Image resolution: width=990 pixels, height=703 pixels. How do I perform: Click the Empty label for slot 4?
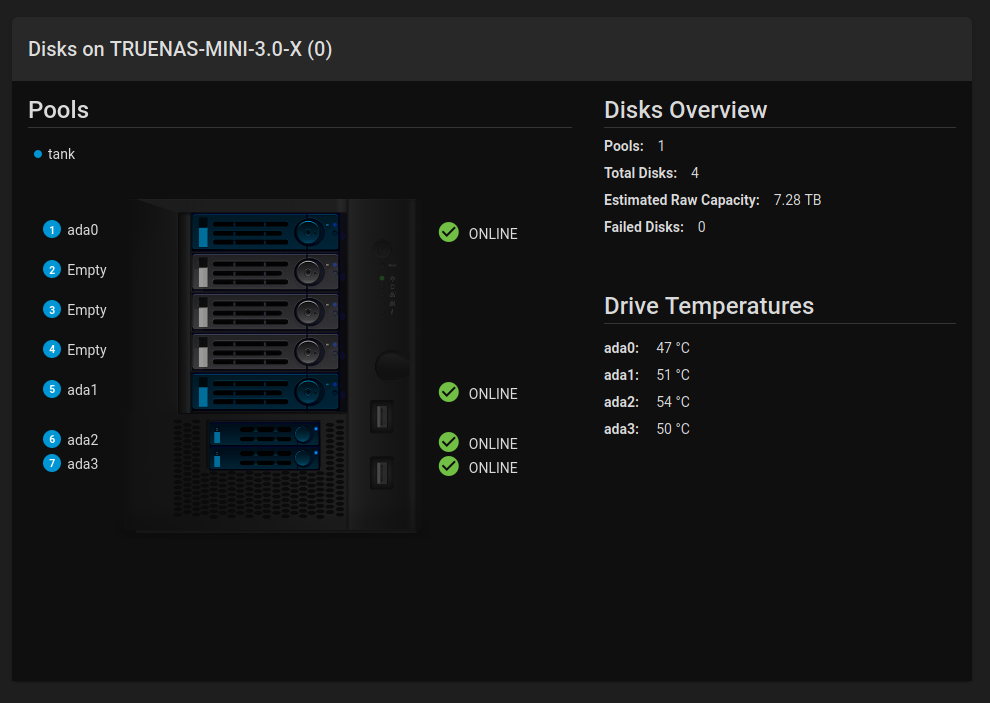87,350
